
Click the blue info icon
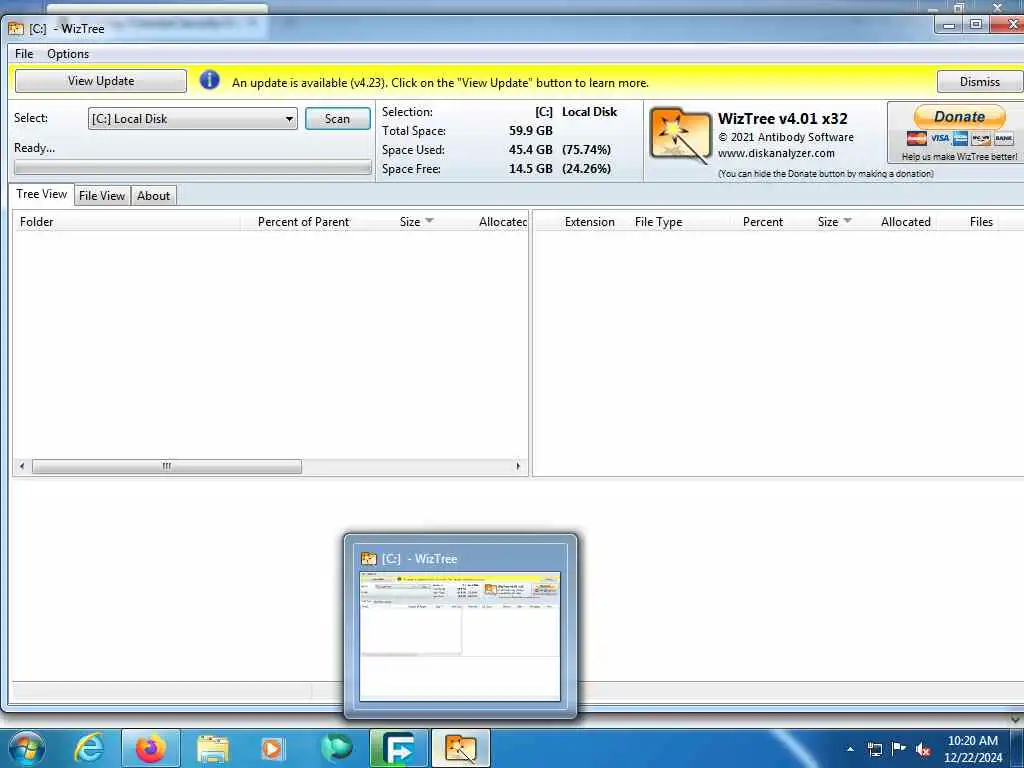pyautogui.click(x=209, y=80)
